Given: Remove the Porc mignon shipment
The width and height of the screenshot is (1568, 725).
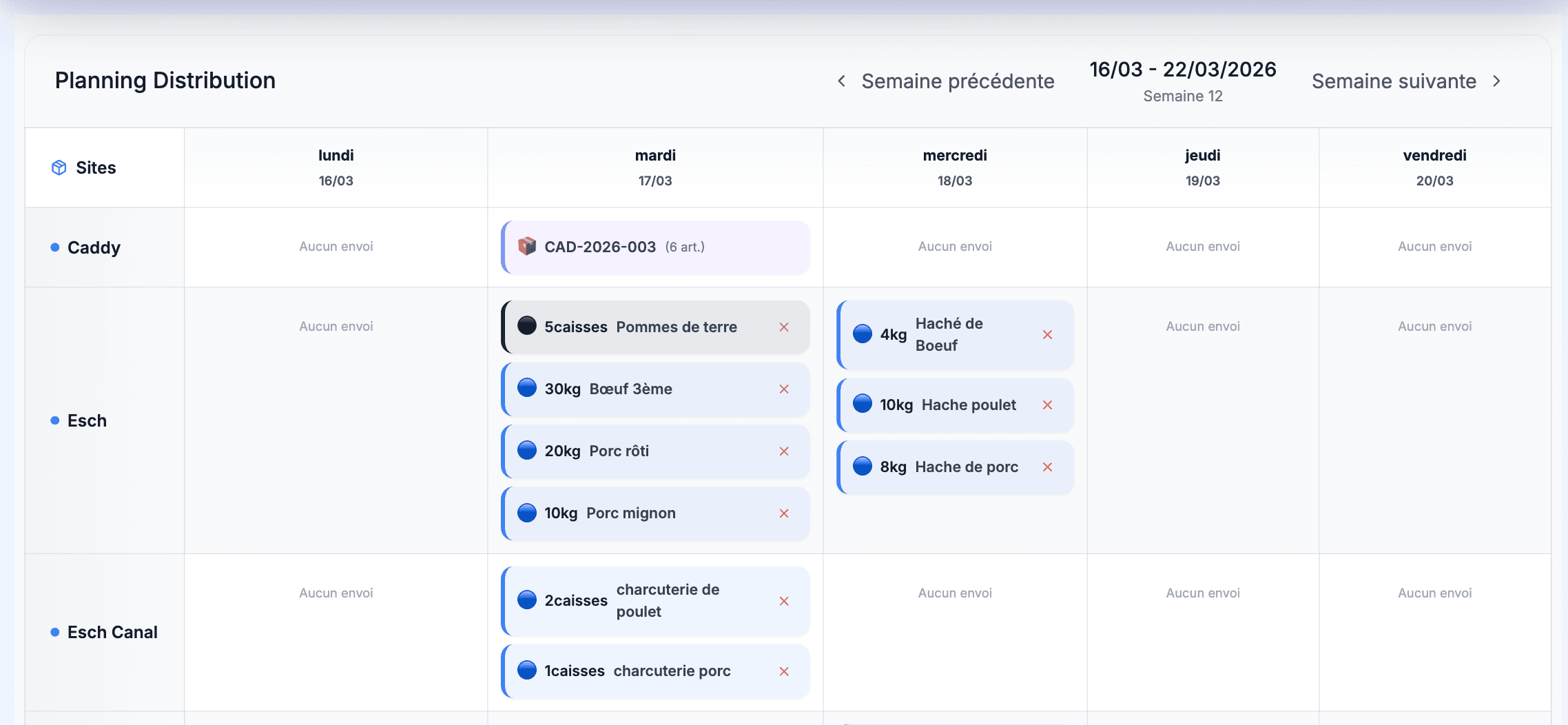Looking at the screenshot, I should pyautogui.click(x=784, y=513).
